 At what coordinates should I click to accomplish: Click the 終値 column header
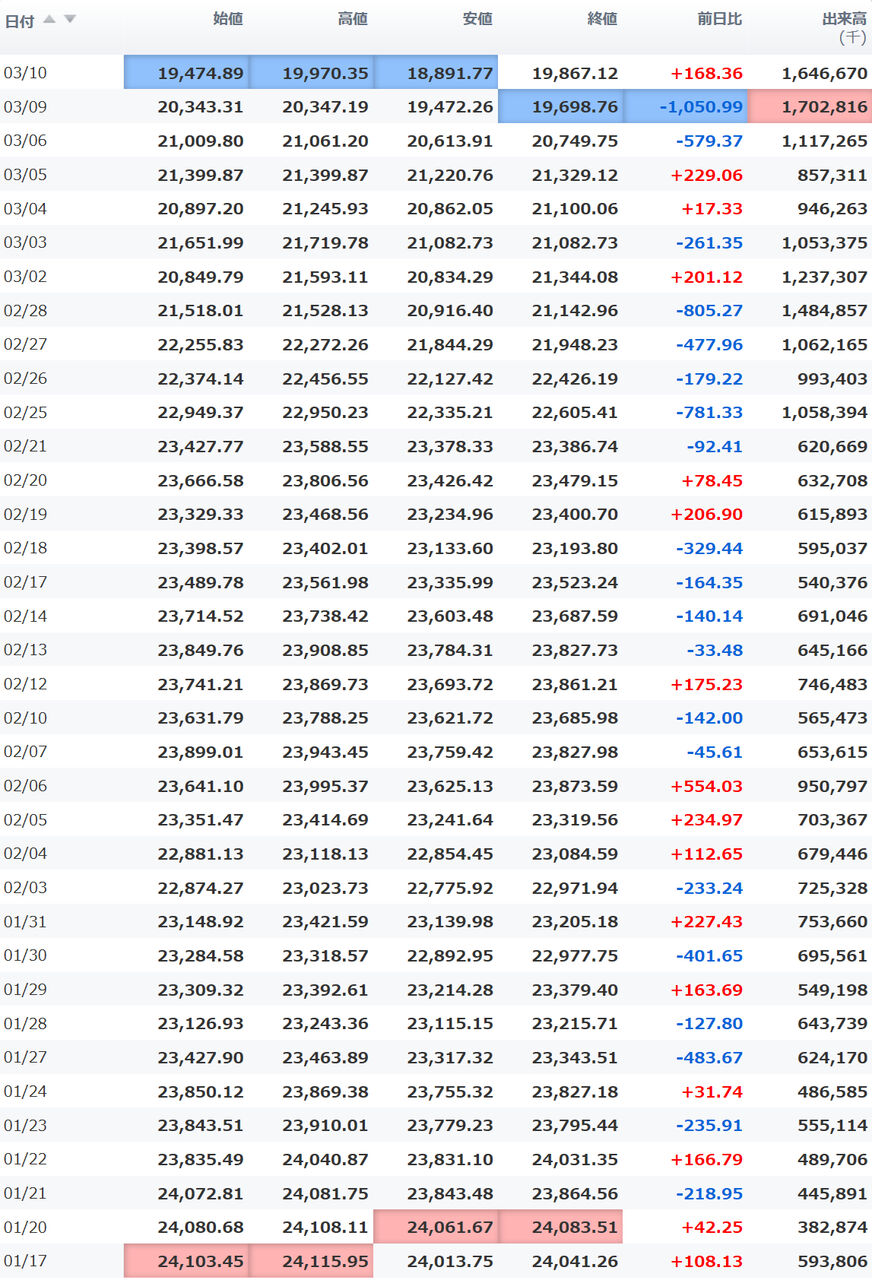pos(603,19)
